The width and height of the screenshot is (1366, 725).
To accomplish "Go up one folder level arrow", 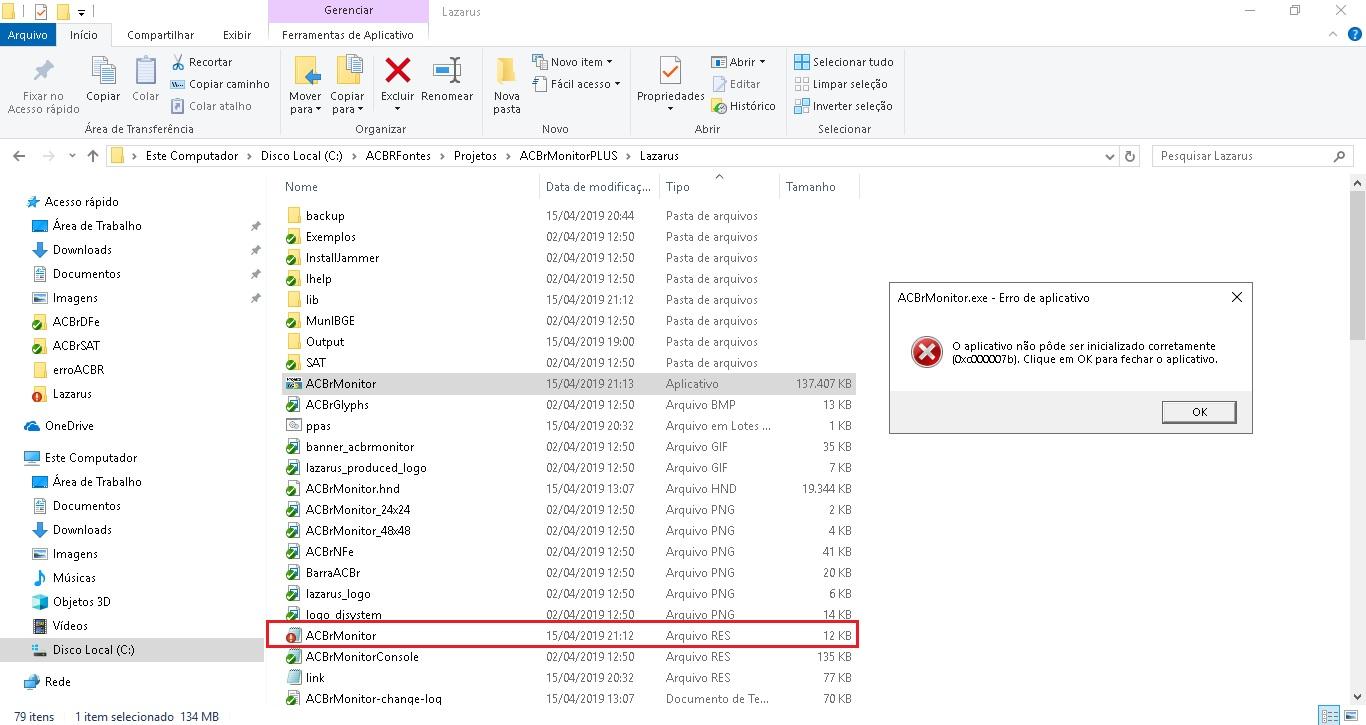I will [93, 156].
